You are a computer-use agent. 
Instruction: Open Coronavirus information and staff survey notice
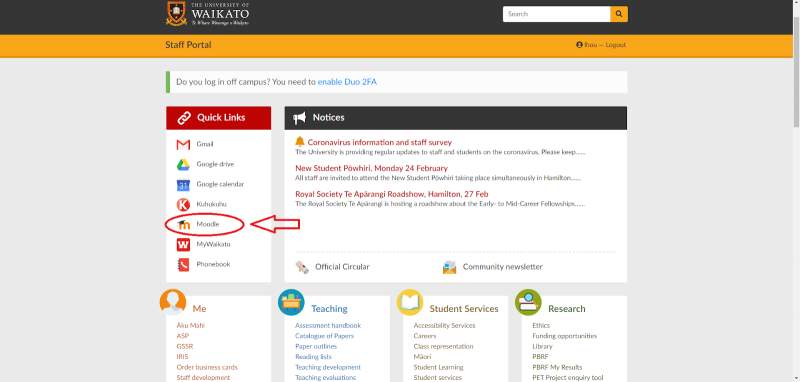click(380, 142)
